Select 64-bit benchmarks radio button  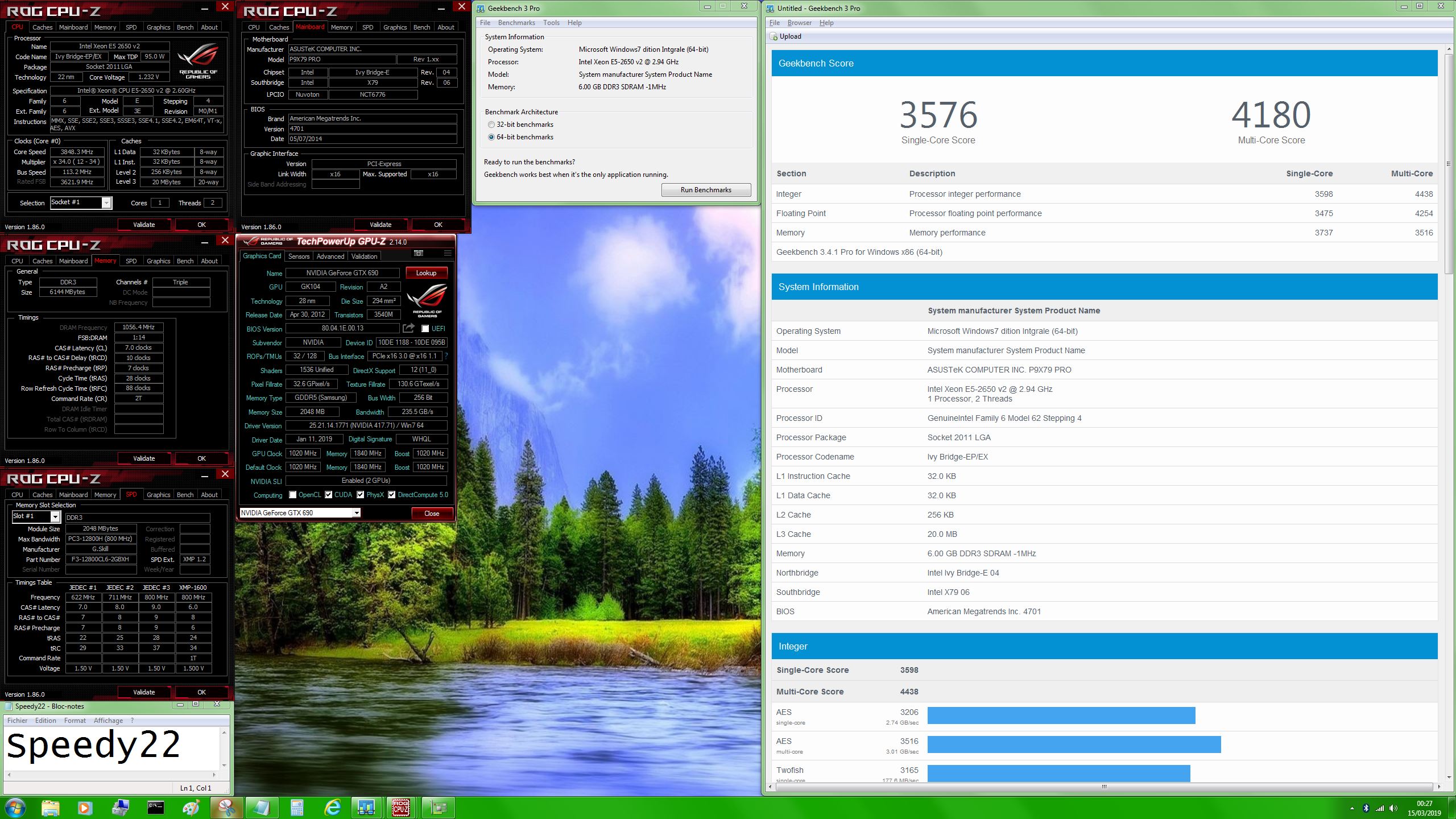491,137
